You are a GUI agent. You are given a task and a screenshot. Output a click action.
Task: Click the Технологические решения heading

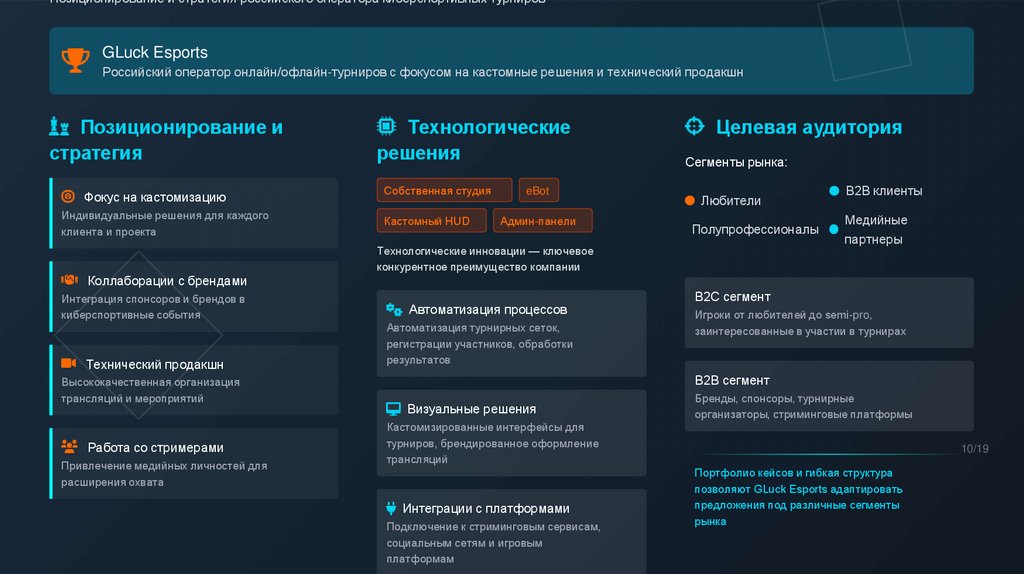click(473, 140)
